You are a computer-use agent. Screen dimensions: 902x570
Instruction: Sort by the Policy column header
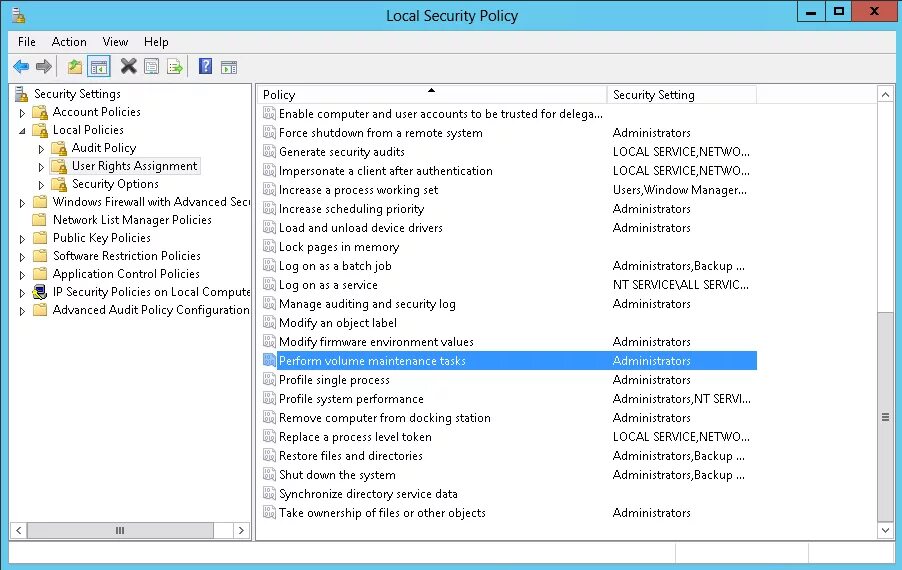430,95
